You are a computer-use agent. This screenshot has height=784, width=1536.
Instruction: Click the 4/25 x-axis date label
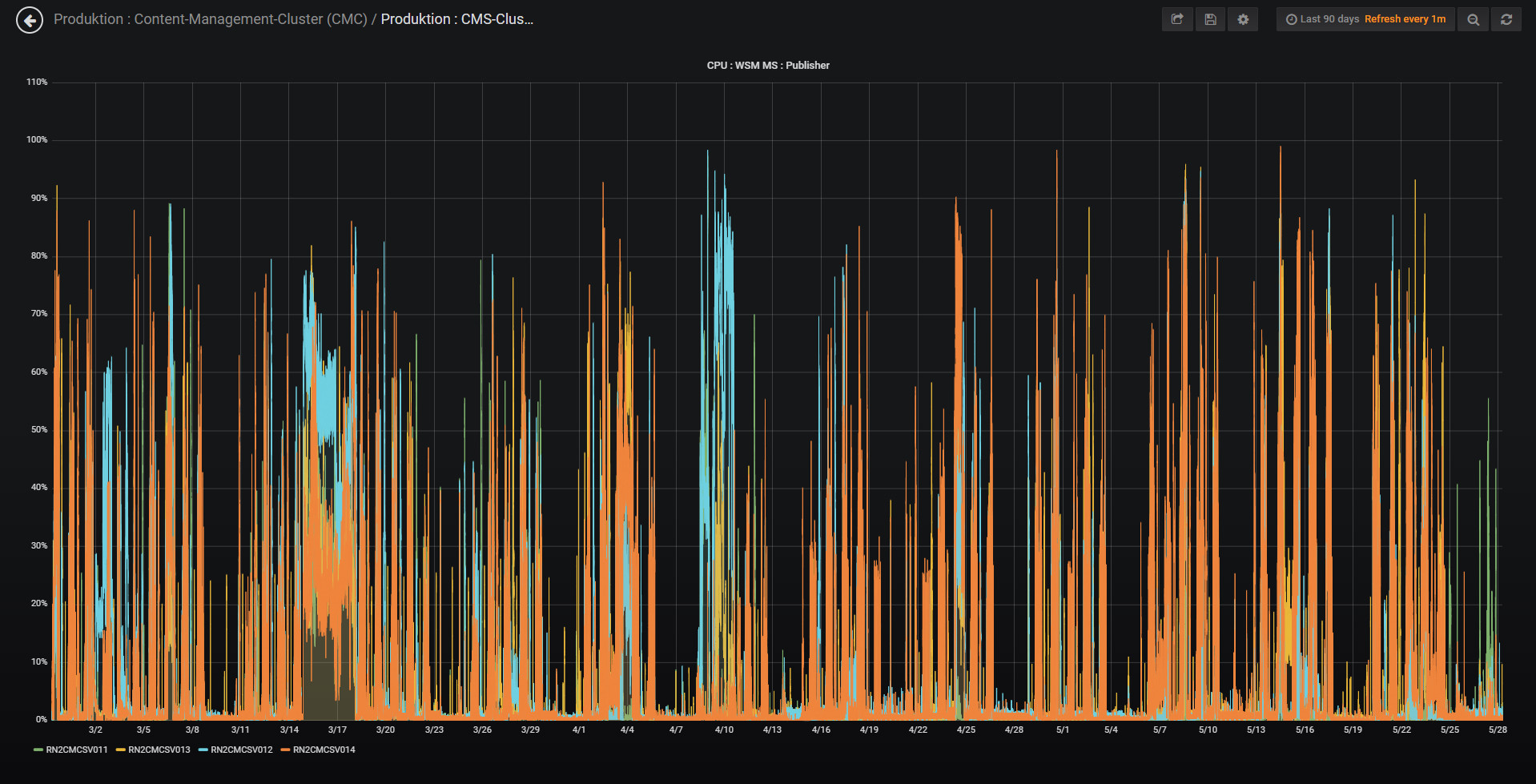[966, 730]
